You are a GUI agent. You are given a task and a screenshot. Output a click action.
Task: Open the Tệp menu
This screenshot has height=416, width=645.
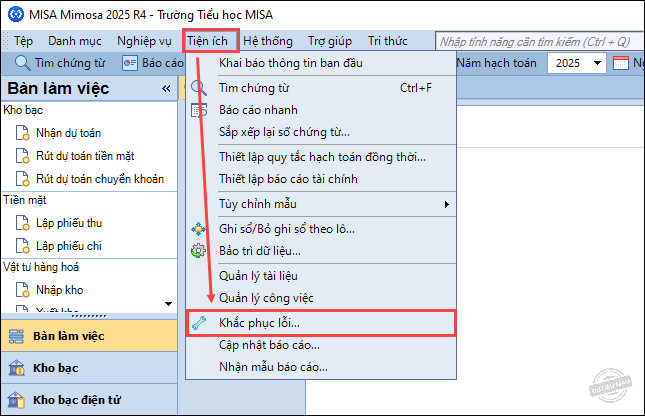click(23, 41)
